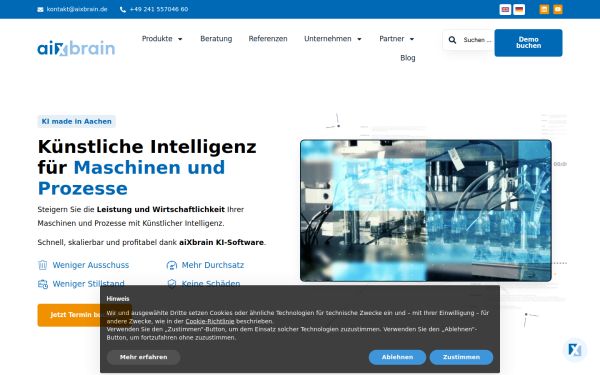Open the Unternehmen menu item
Viewport: 600px width, 375px height.
coord(328,39)
